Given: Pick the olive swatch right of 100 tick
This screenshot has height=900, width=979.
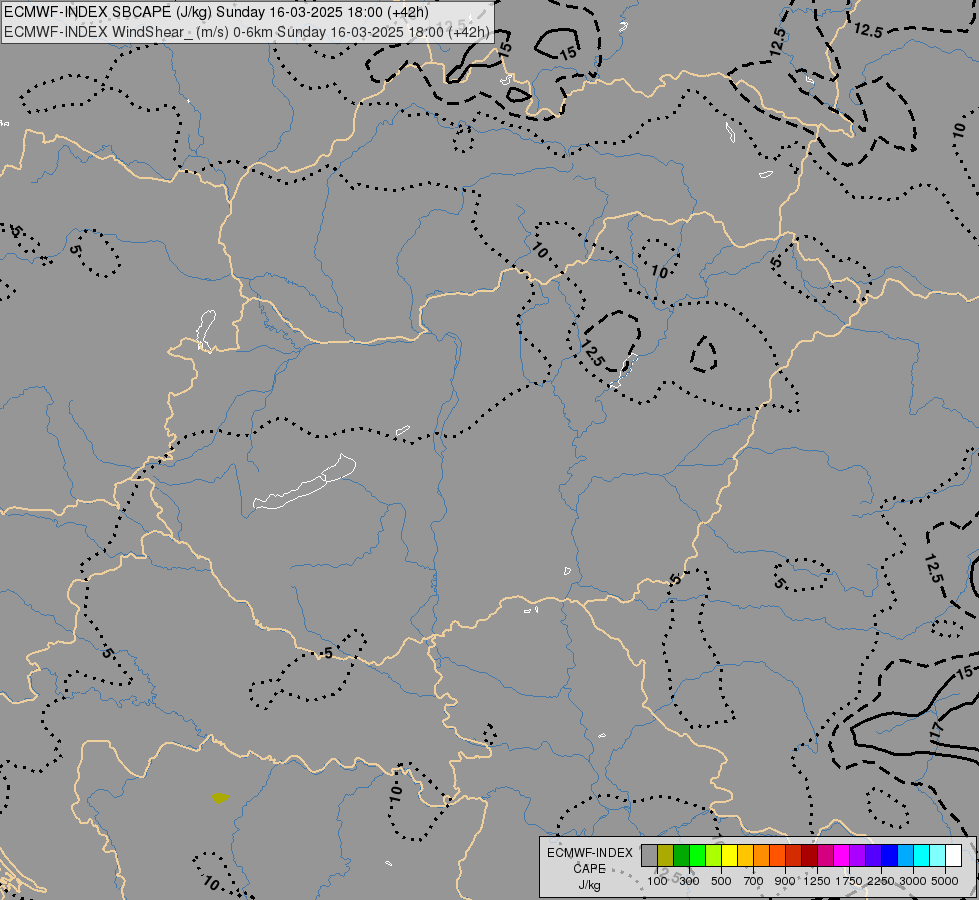Looking at the screenshot, I should (x=666, y=855).
